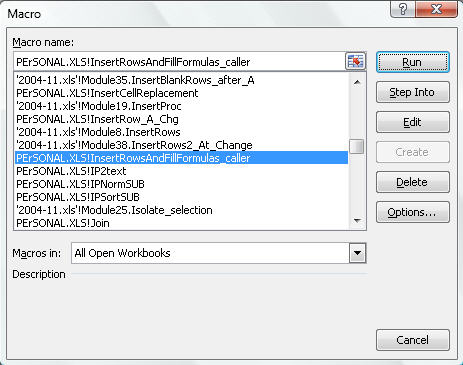This screenshot has height=365, width=463.
Task: Click the collapse dialog range-select icon
Action: (355, 61)
